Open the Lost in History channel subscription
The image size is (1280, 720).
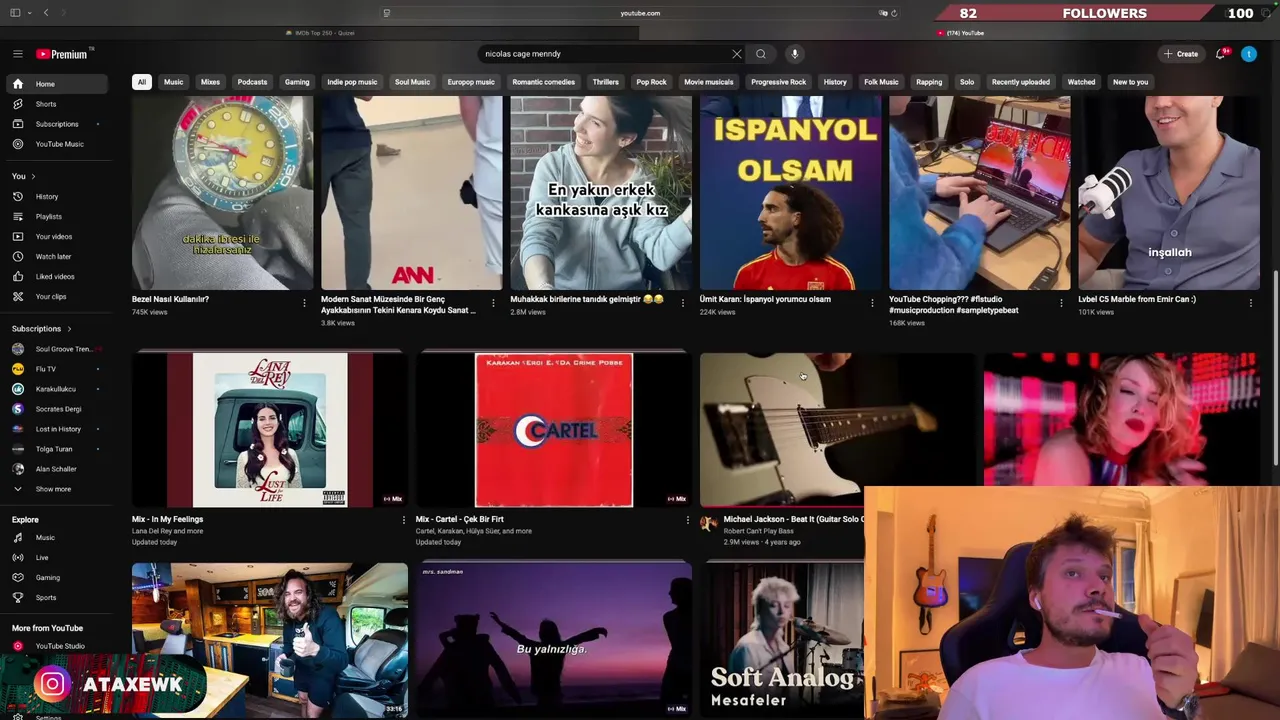55,429
